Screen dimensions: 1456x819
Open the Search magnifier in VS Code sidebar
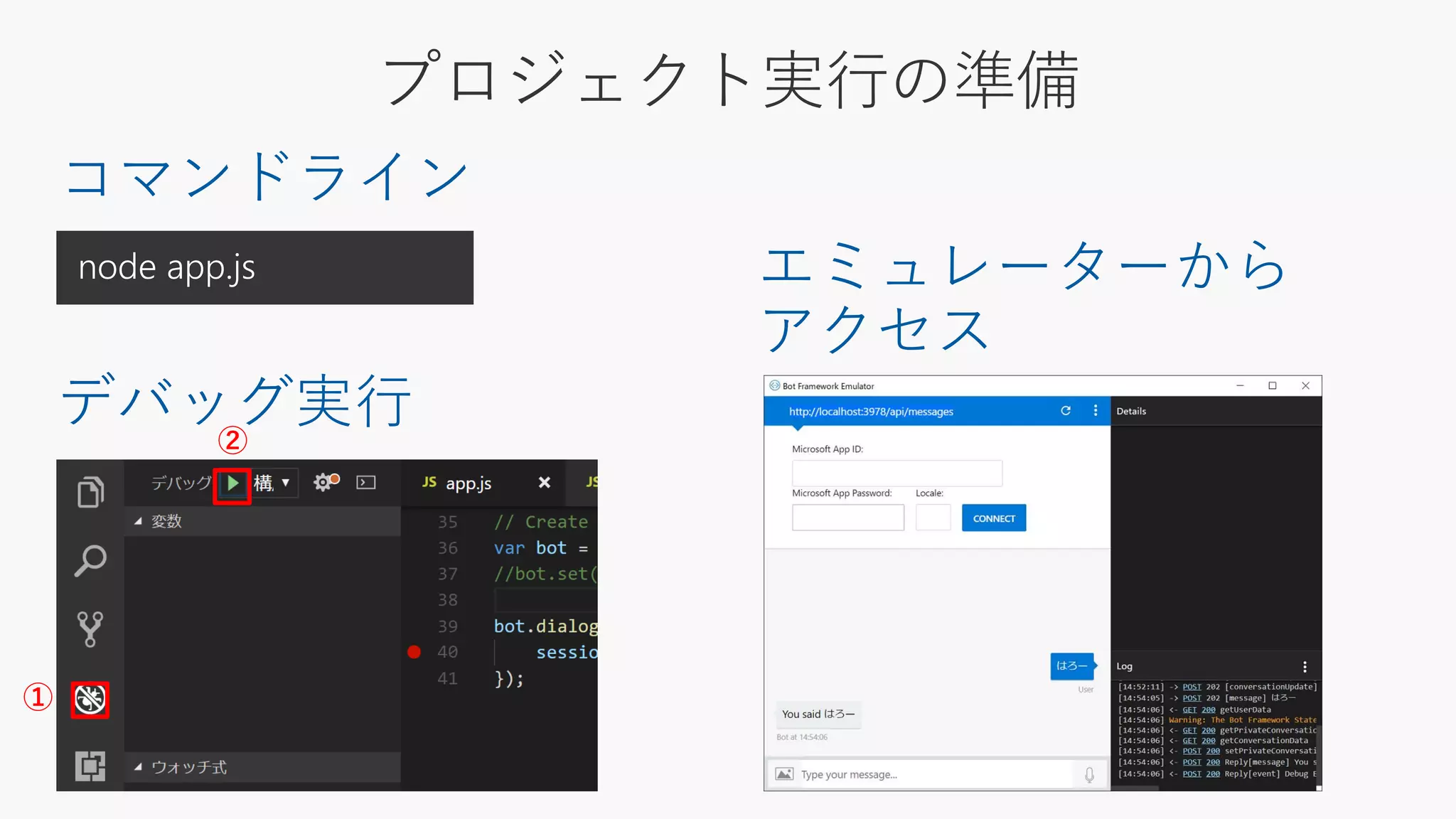(x=90, y=561)
